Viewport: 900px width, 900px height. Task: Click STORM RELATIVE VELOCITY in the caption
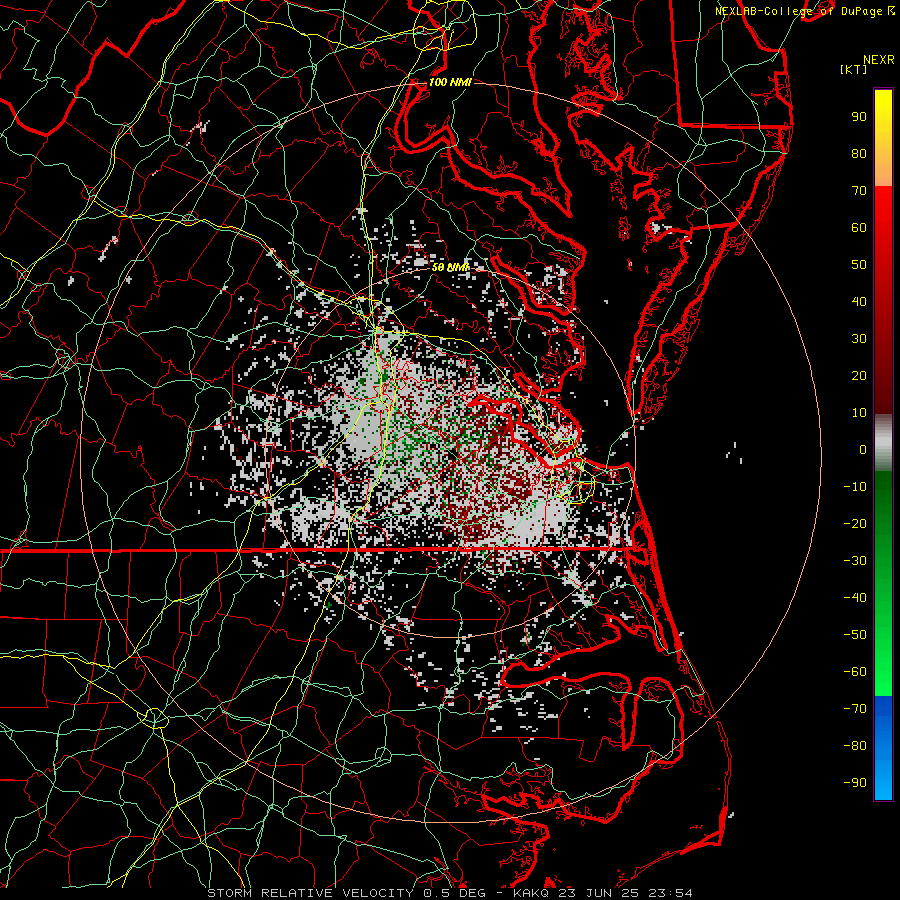310,893
